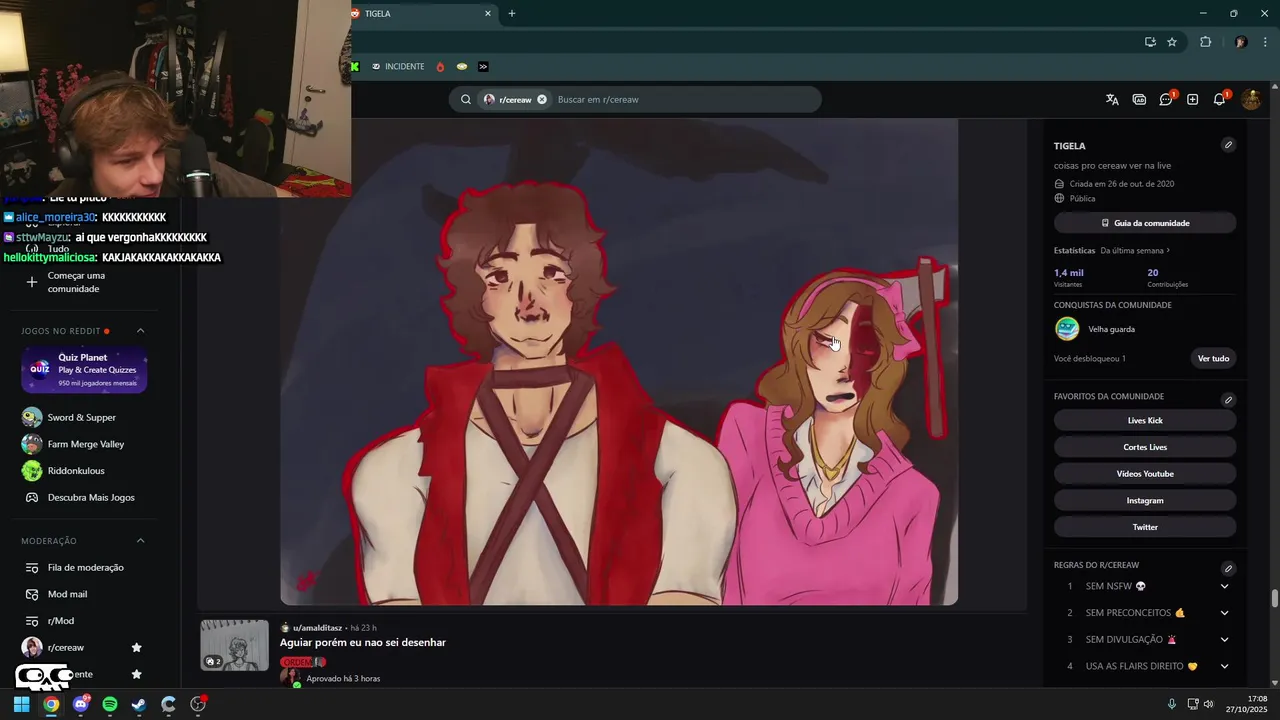This screenshot has height=720, width=1280.
Task: Open Chrome three-dot menu
Action: [1266, 42]
